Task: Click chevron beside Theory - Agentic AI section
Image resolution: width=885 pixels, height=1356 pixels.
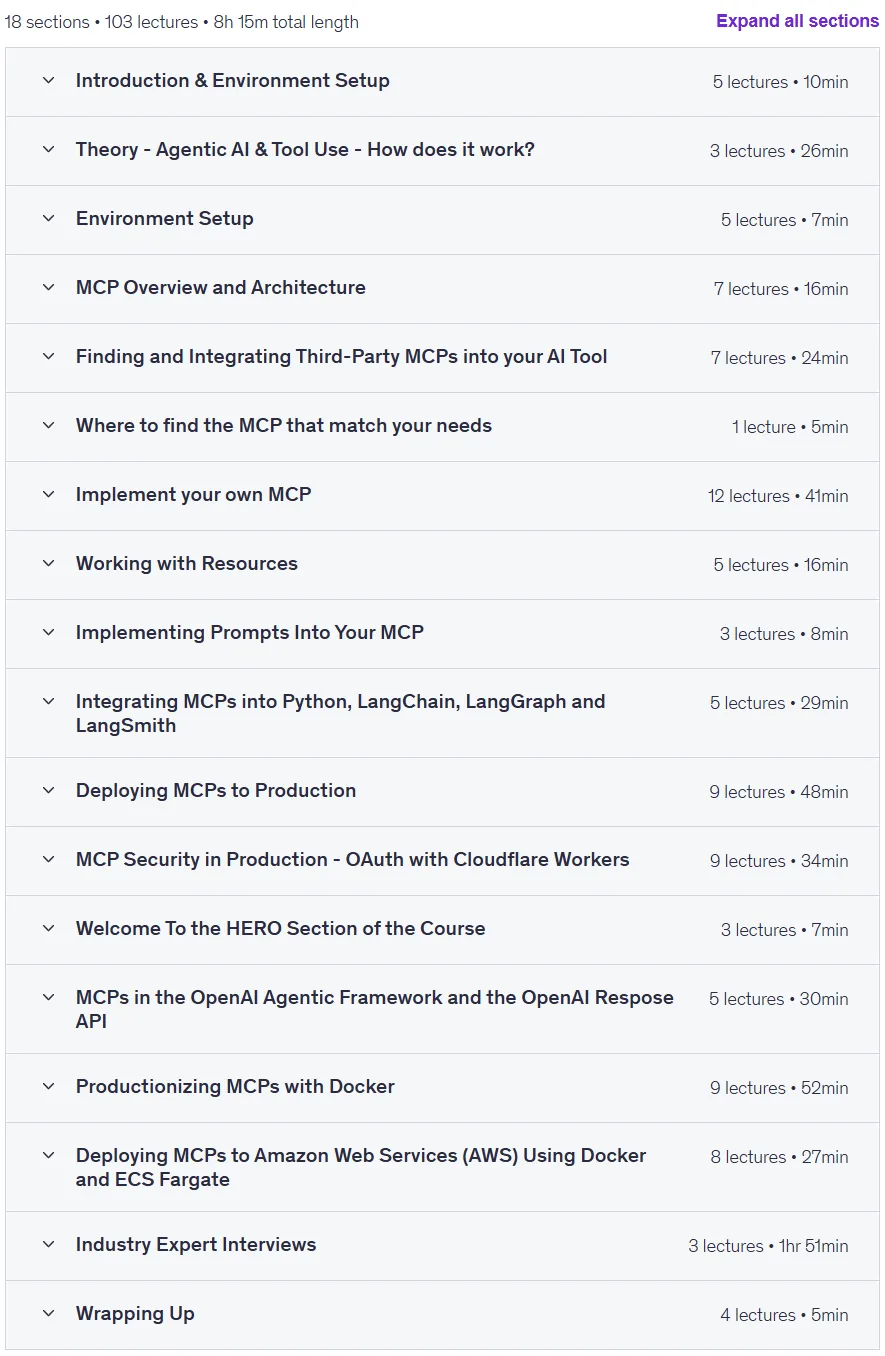Action: pos(48,150)
